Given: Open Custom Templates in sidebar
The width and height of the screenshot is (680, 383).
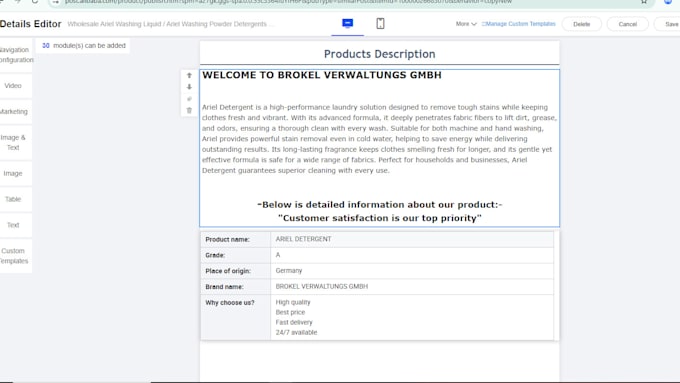Looking at the screenshot, I should coord(16,256).
